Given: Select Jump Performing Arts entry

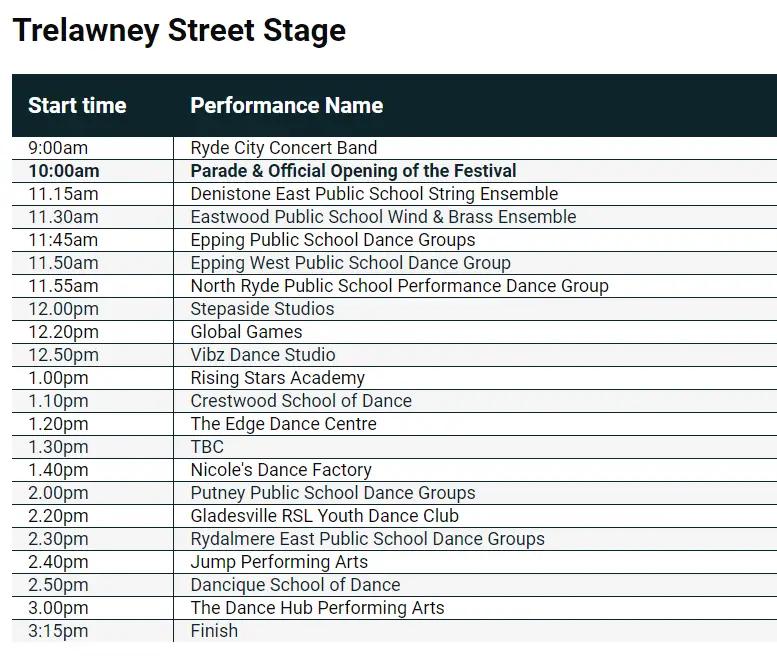Looking at the screenshot, I should click(279, 562).
